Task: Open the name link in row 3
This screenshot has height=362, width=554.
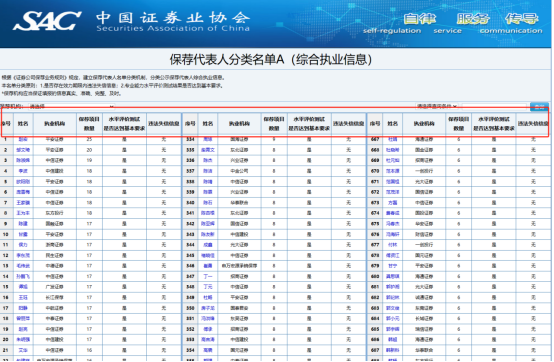Action: [x=23, y=160]
